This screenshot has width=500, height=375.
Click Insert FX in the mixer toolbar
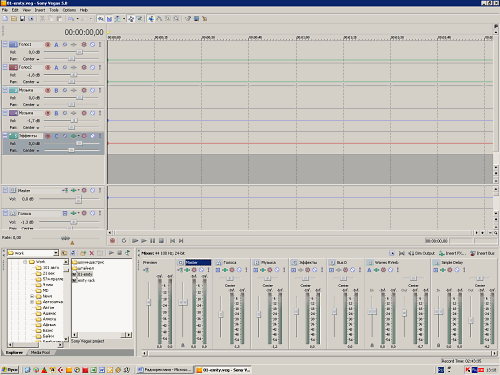tap(452, 253)
